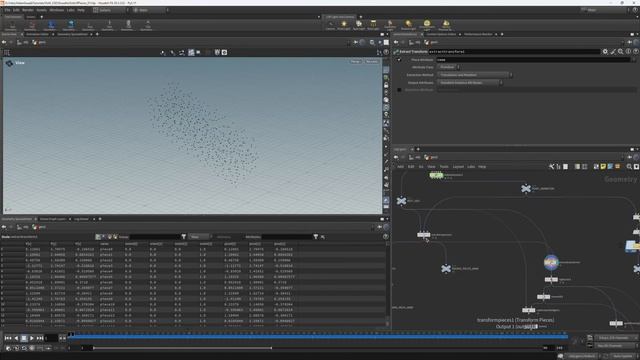Select the Sky Light shelf tool
Screen dimensions: 640x360
click(x=445, y=25)
